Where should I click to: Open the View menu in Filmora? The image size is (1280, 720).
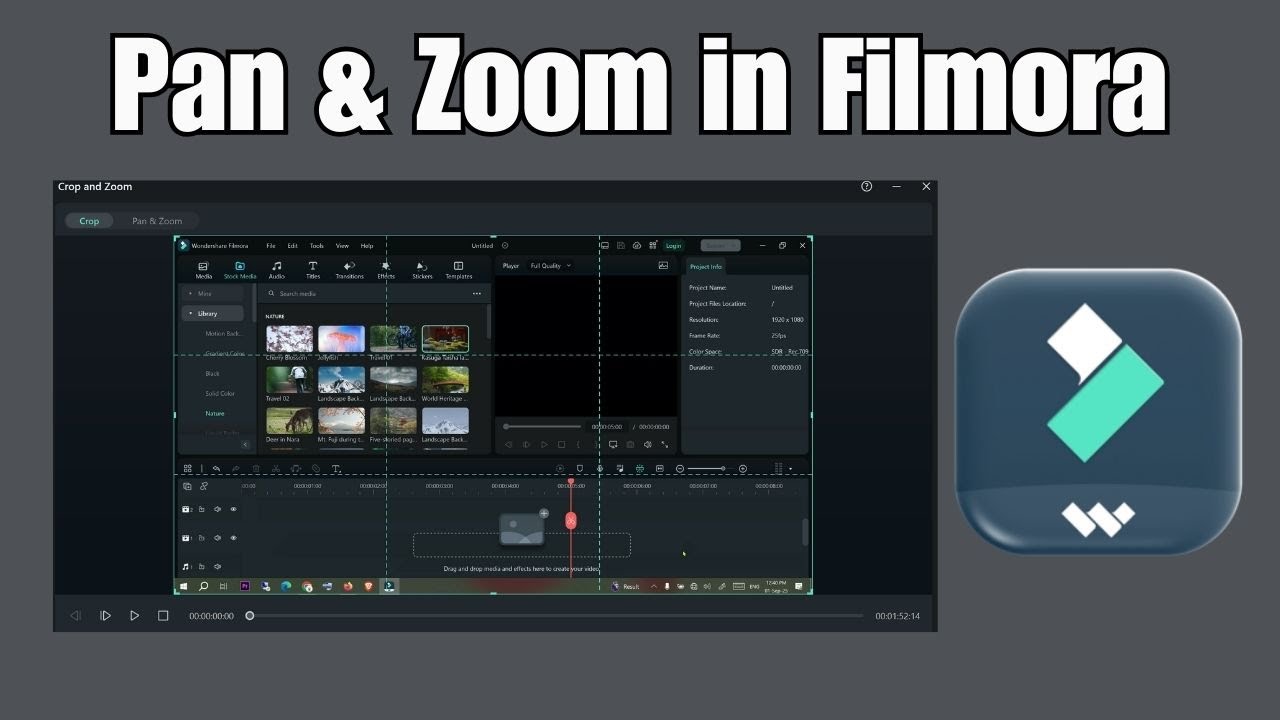(x=342, y=246)
